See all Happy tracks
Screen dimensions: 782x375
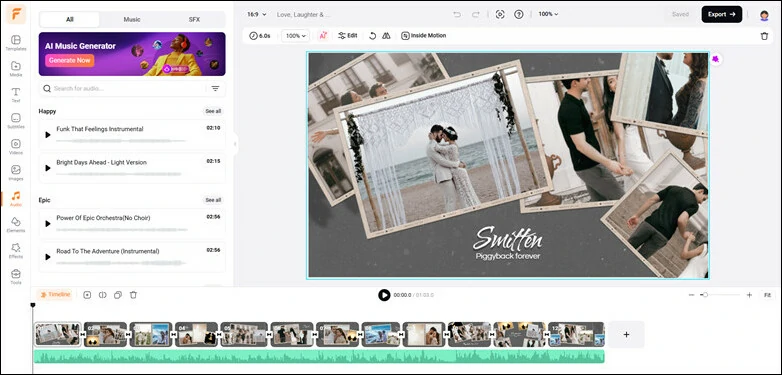click(213, 111)
